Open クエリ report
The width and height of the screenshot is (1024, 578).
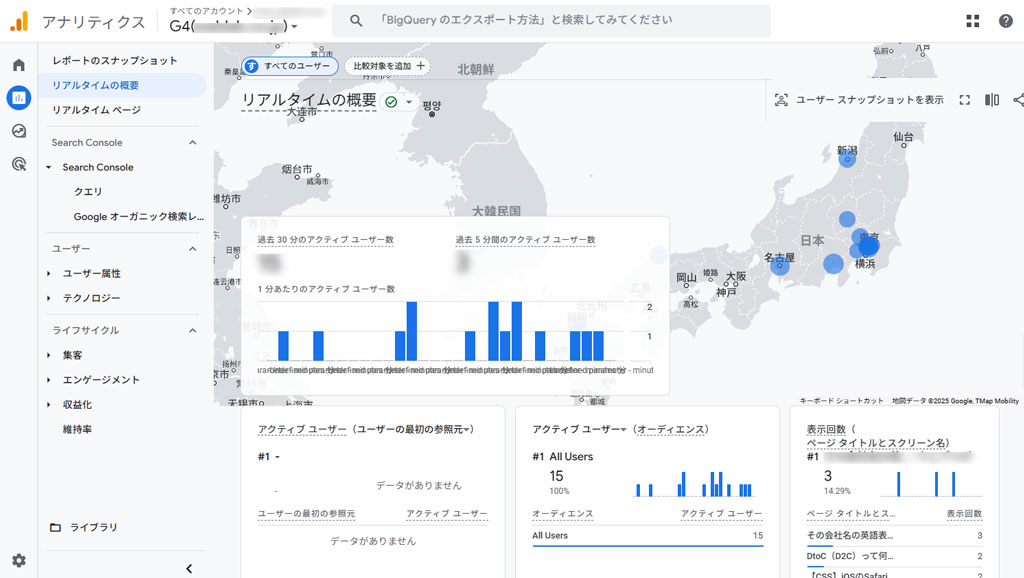[x=88, y=192]
